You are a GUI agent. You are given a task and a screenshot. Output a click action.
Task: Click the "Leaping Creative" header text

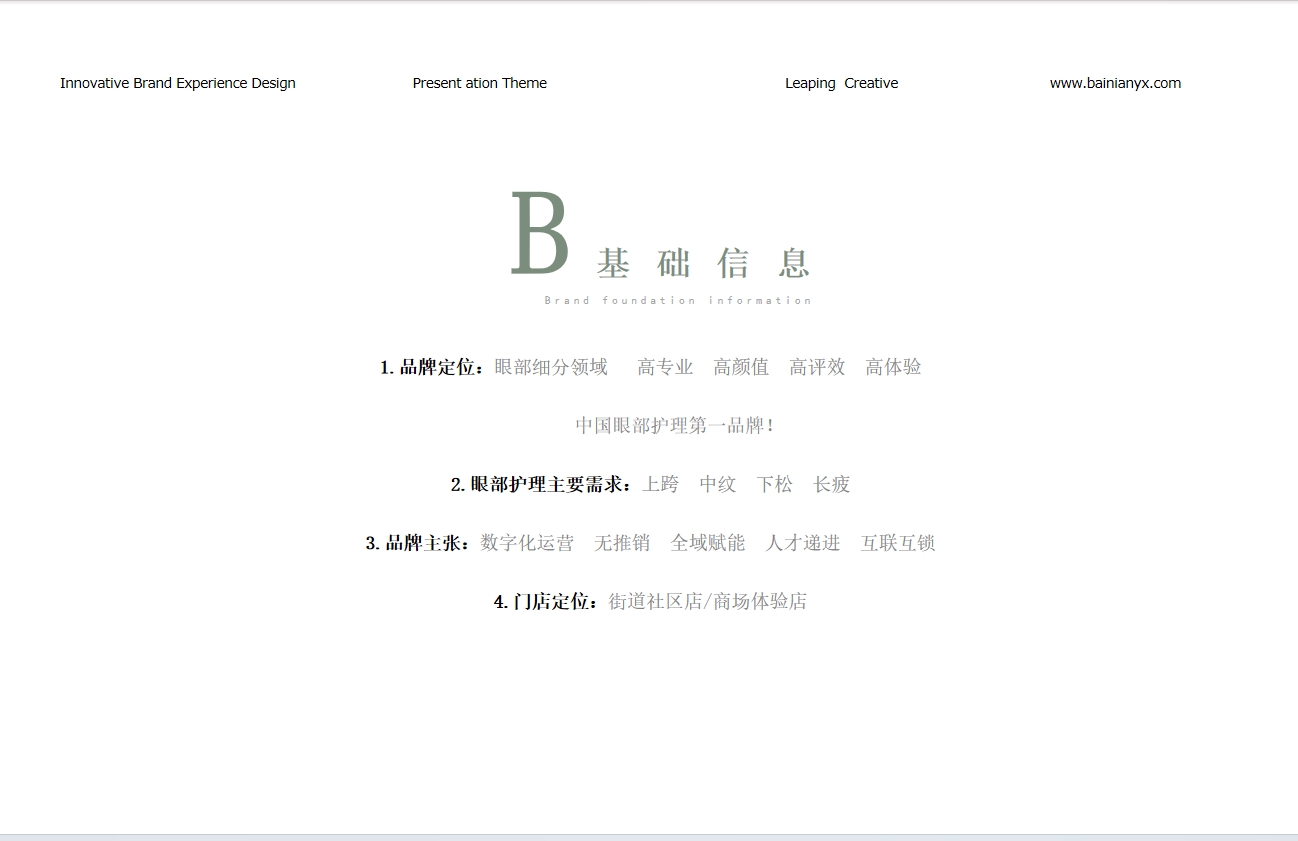(841, 83)
